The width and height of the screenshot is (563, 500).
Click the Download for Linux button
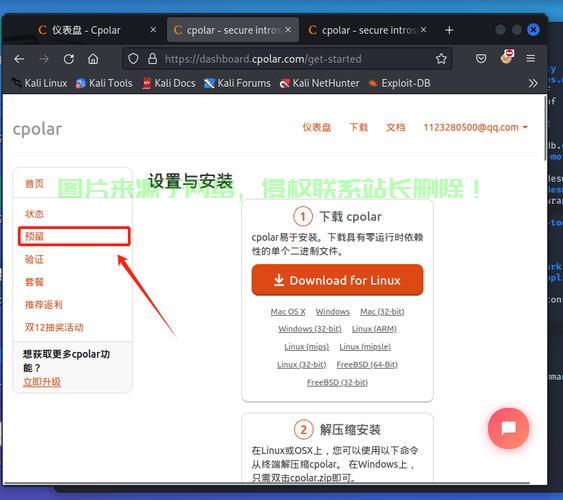(x=337, y=280)
